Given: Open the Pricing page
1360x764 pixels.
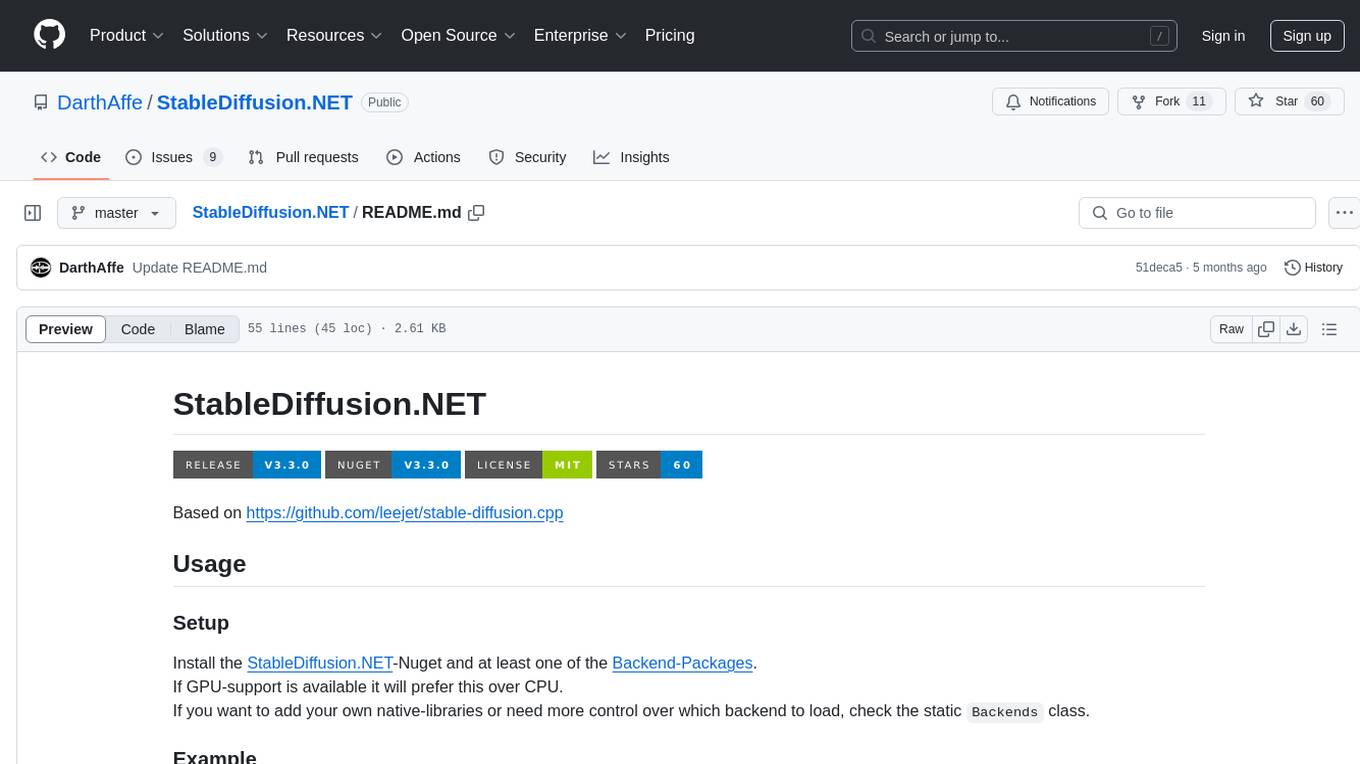Looking at the screenshot, I should (x=670, y=35).
